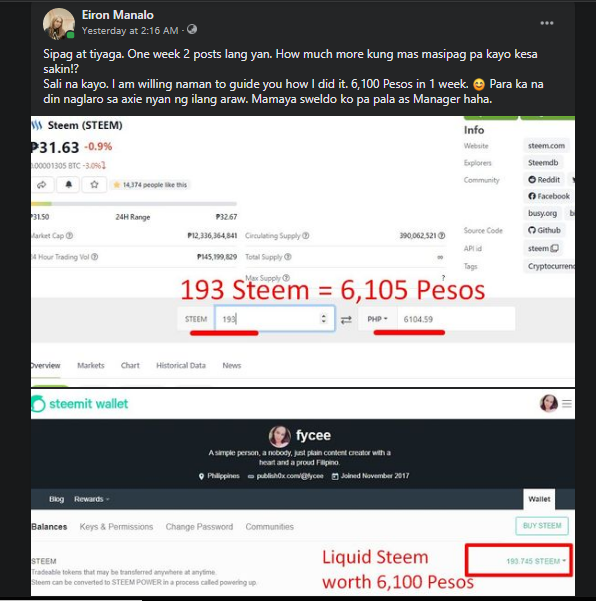Open the Github source code link
The image size is (596, 601).
pyautogui.click(x=544, y=230)
